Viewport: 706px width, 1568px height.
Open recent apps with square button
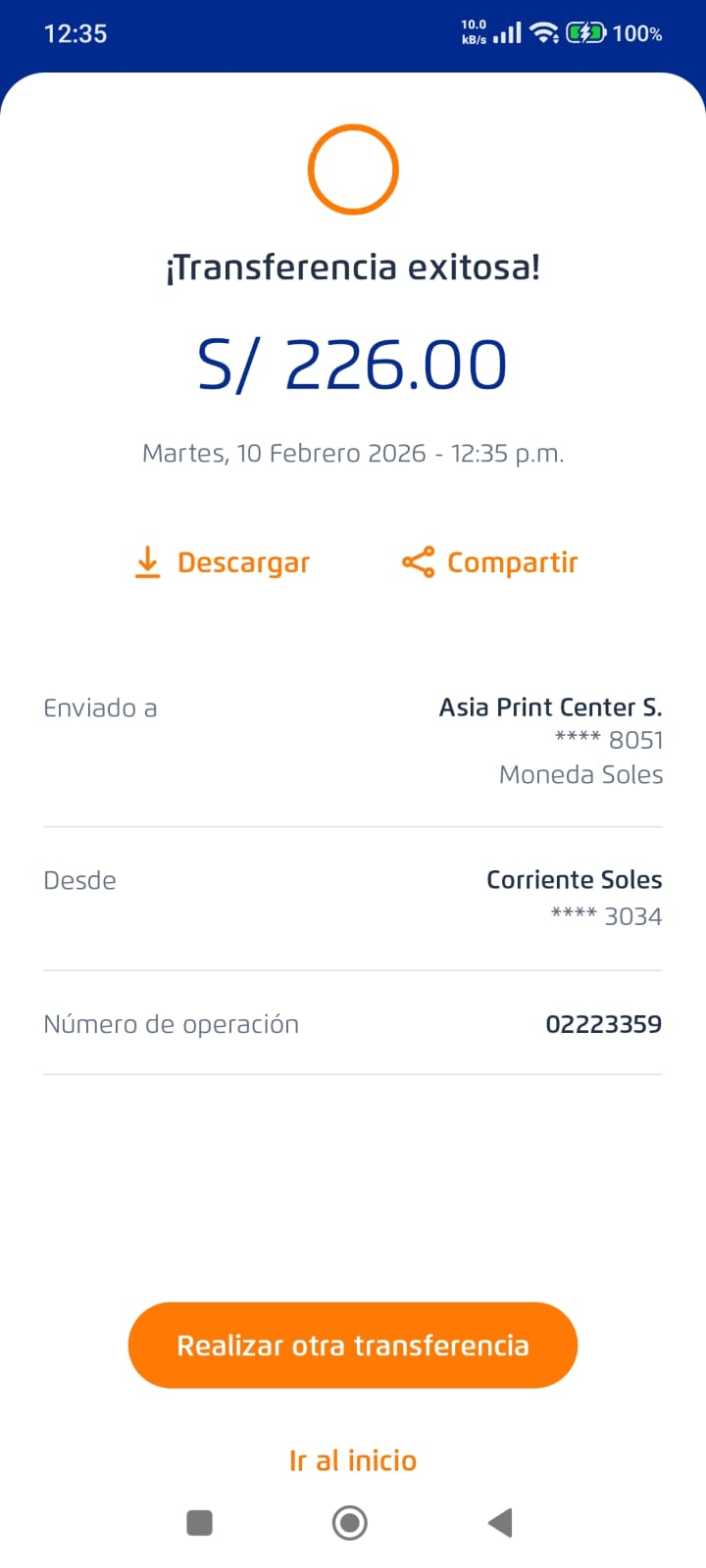pos(200,1522)
